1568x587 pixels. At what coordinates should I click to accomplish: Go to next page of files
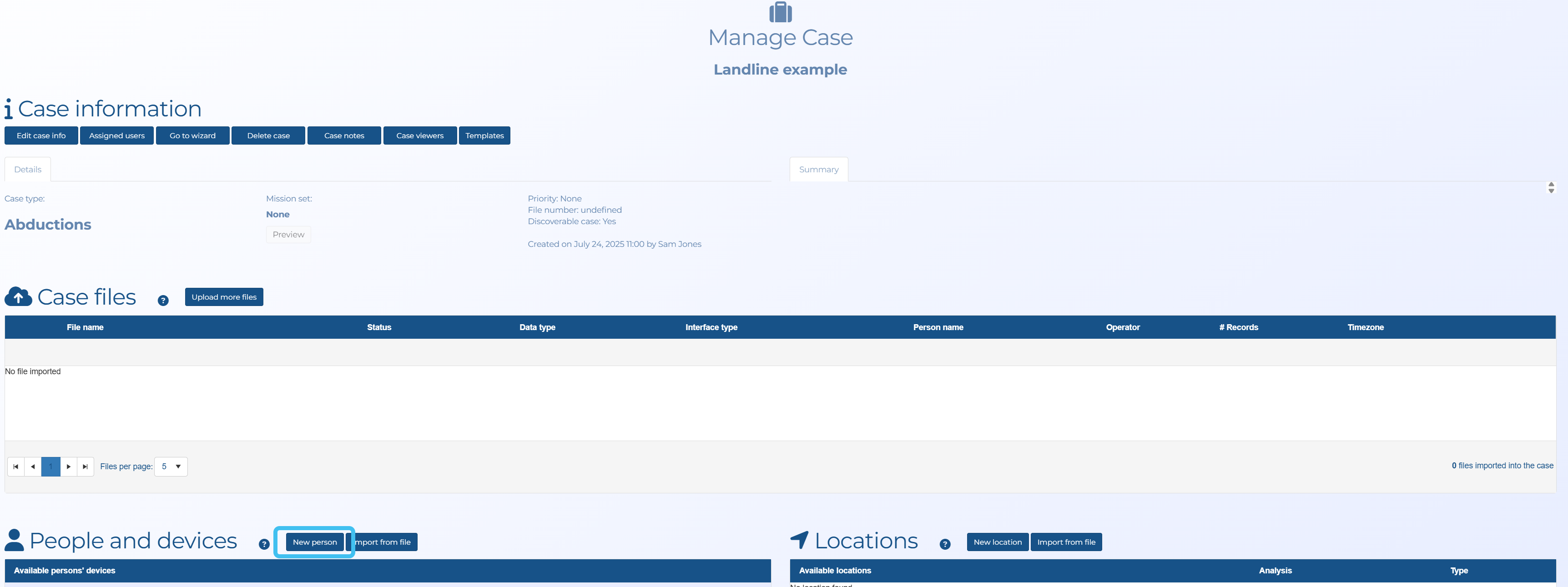pos(68,467)
